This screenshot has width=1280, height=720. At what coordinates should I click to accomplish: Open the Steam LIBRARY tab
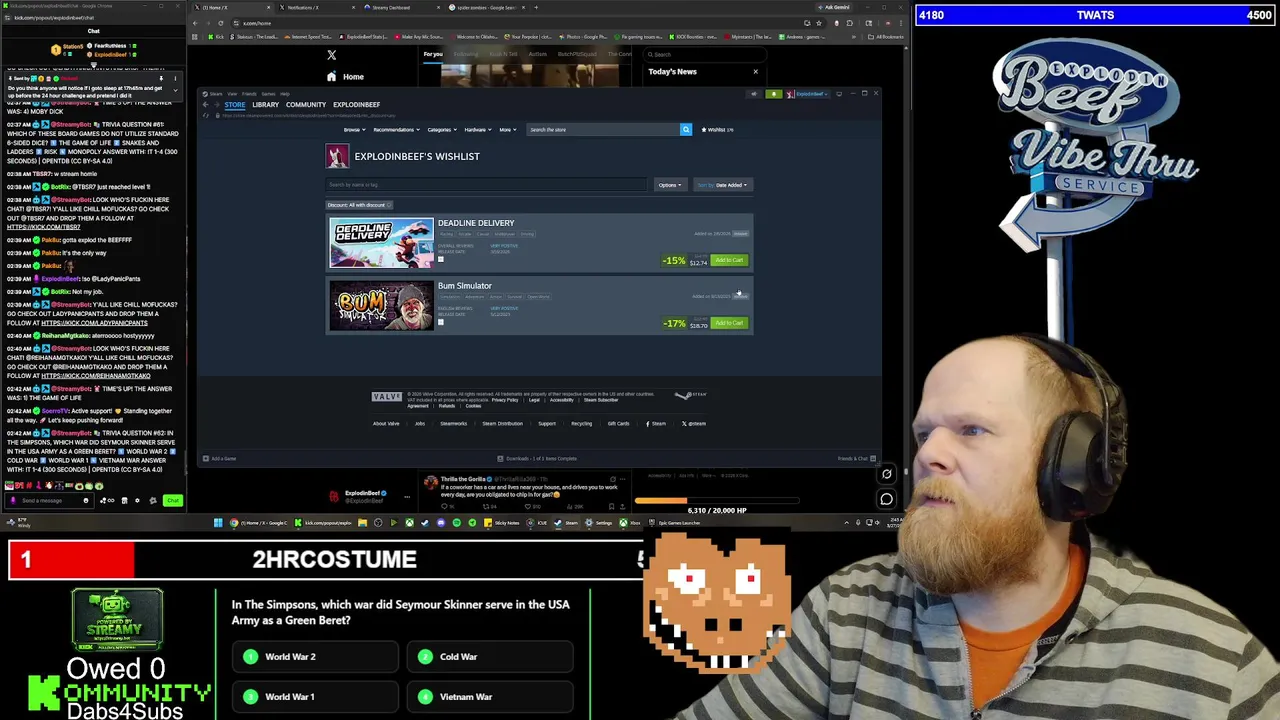coord(265,104)
